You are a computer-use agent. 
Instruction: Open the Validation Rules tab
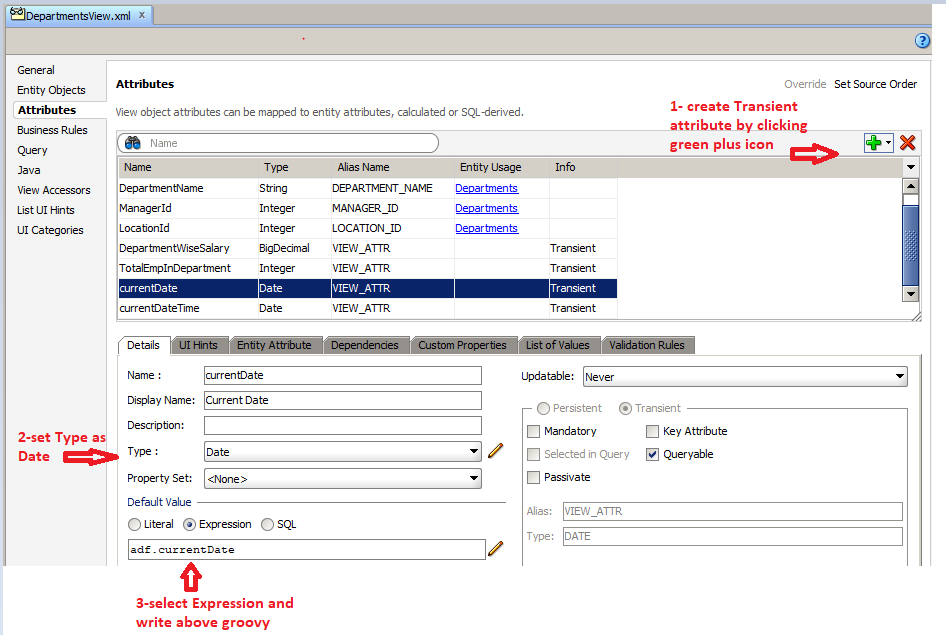pyautogui.click(x=647, y=344)
